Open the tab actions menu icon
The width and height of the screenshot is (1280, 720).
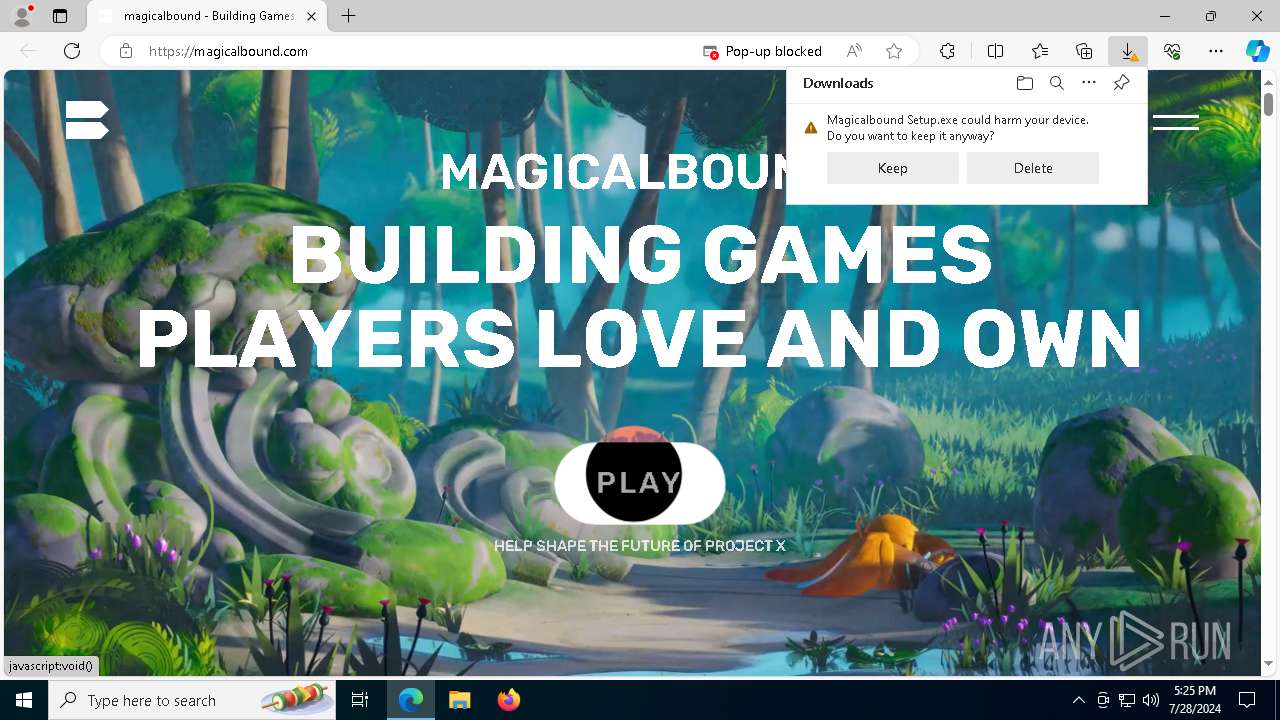(x=60, y=16)
